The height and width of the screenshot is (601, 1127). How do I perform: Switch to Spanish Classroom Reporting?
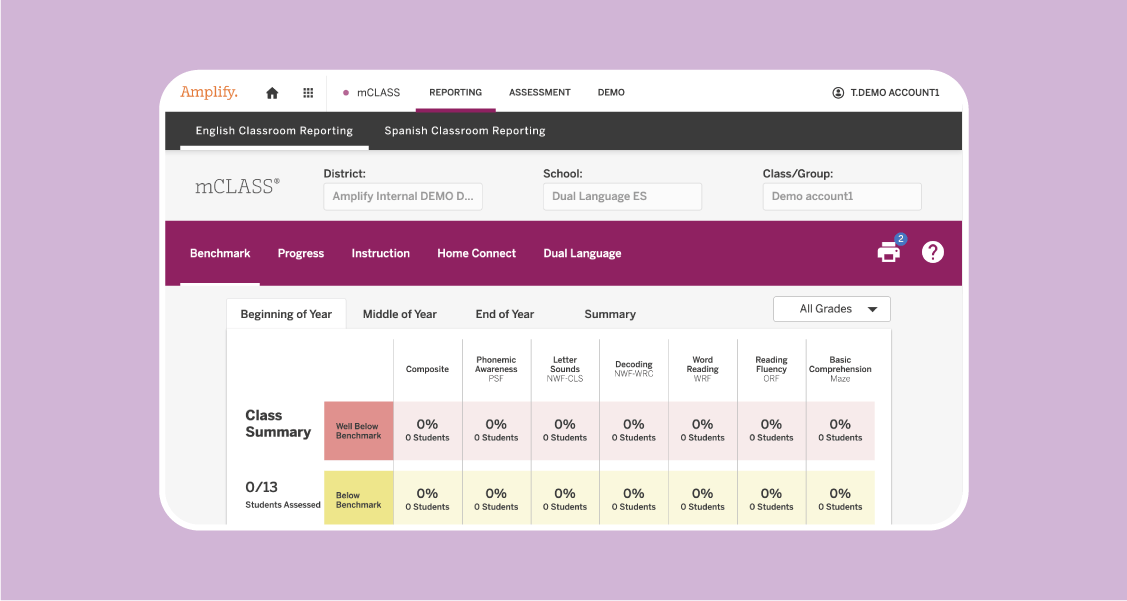point(464,131)
